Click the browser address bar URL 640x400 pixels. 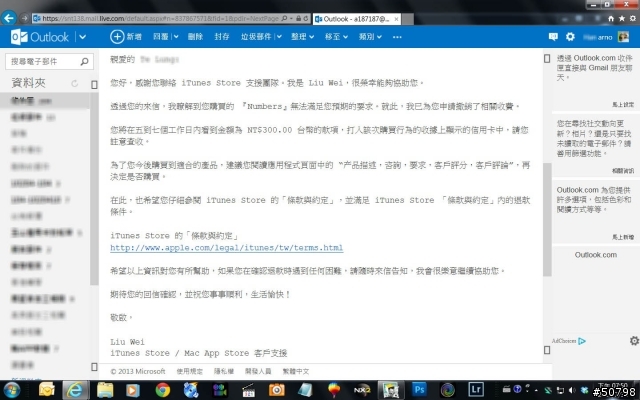pos(160,18)
